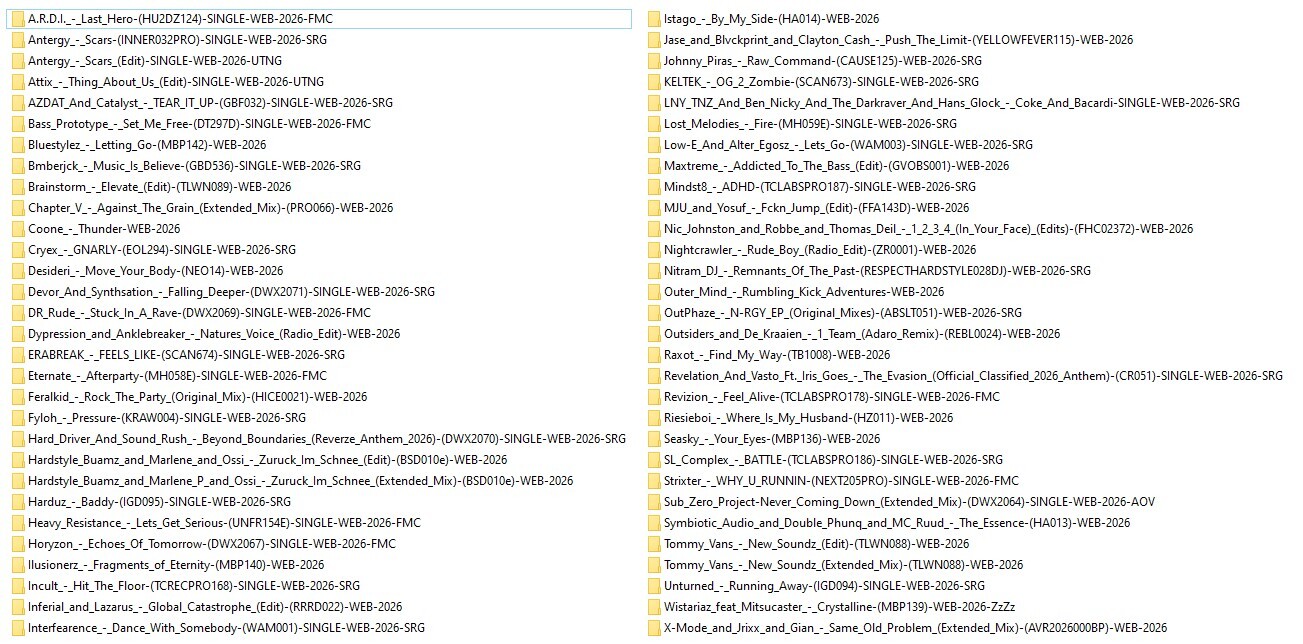Click LNY_TNZ Coke_And_Bacardi folder name
Viewport: 1303px width, 644px height.
click(x=951, y=103)
